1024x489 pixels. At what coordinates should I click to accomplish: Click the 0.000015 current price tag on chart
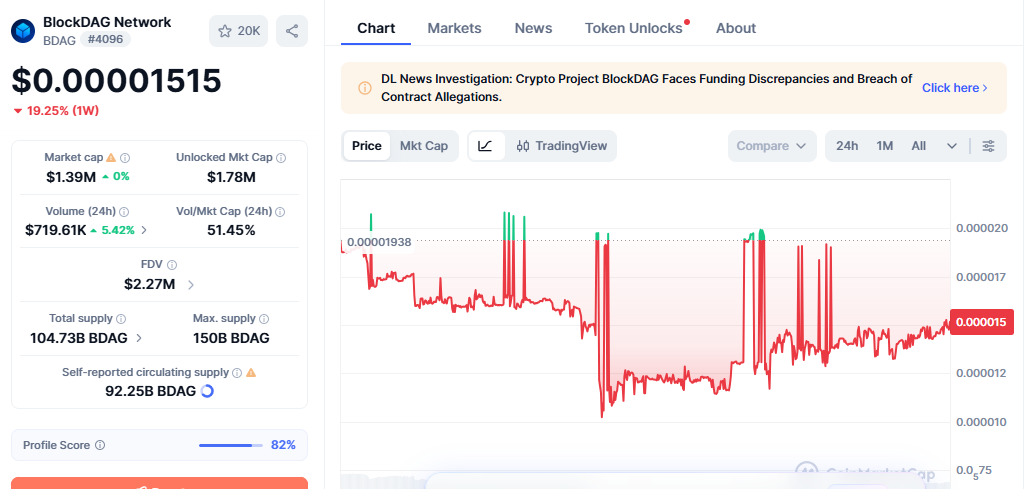(982, 322)
